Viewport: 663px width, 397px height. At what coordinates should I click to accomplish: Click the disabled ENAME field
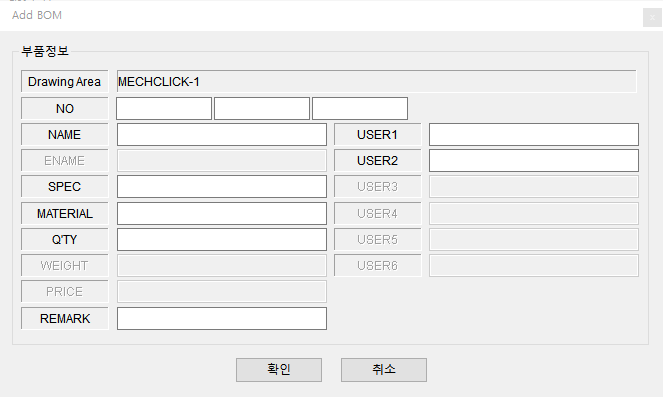pos(222,161)
